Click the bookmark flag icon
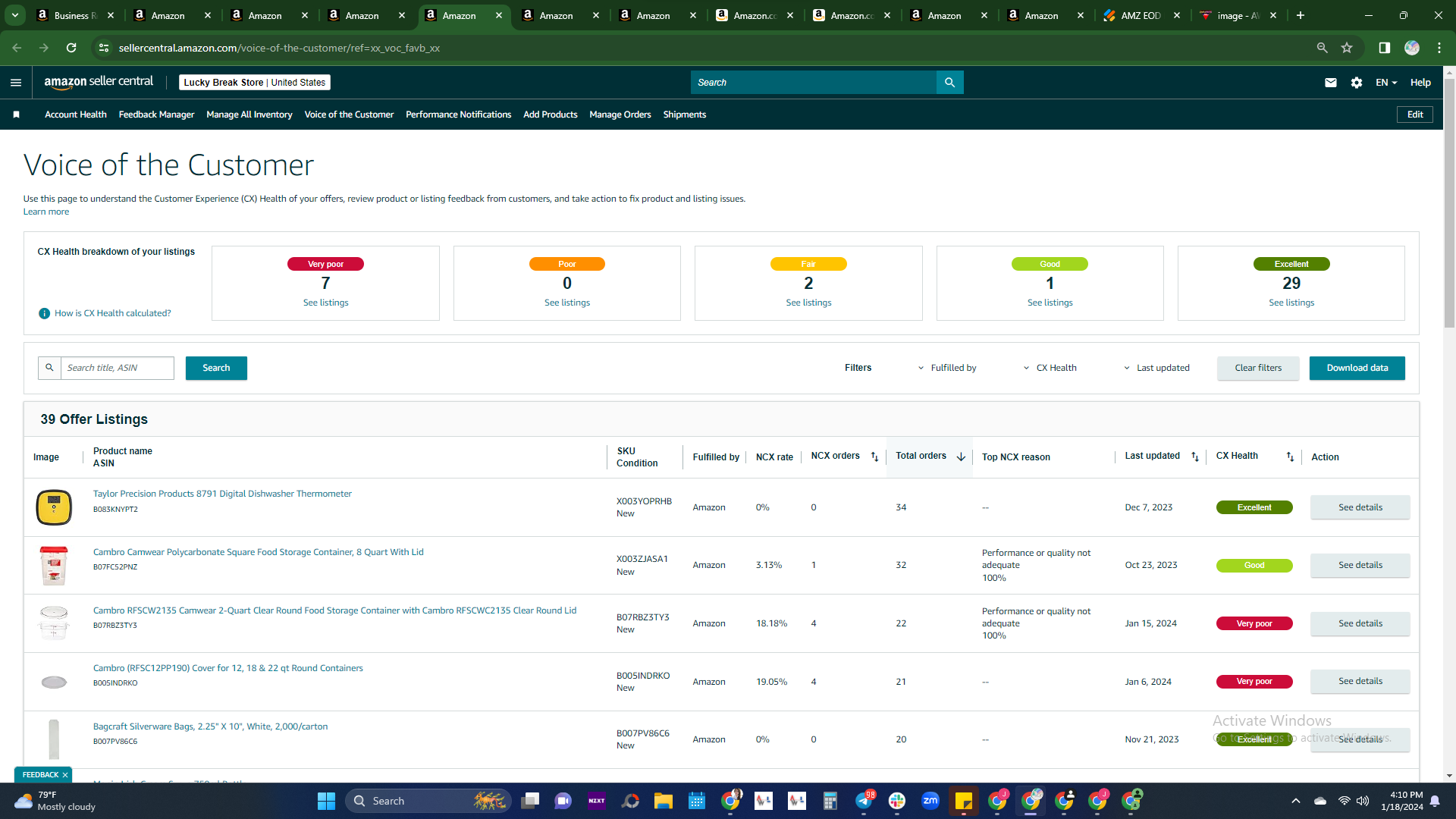The width and height of the screenshot is (1456, 819). click(x=17, y=115)
